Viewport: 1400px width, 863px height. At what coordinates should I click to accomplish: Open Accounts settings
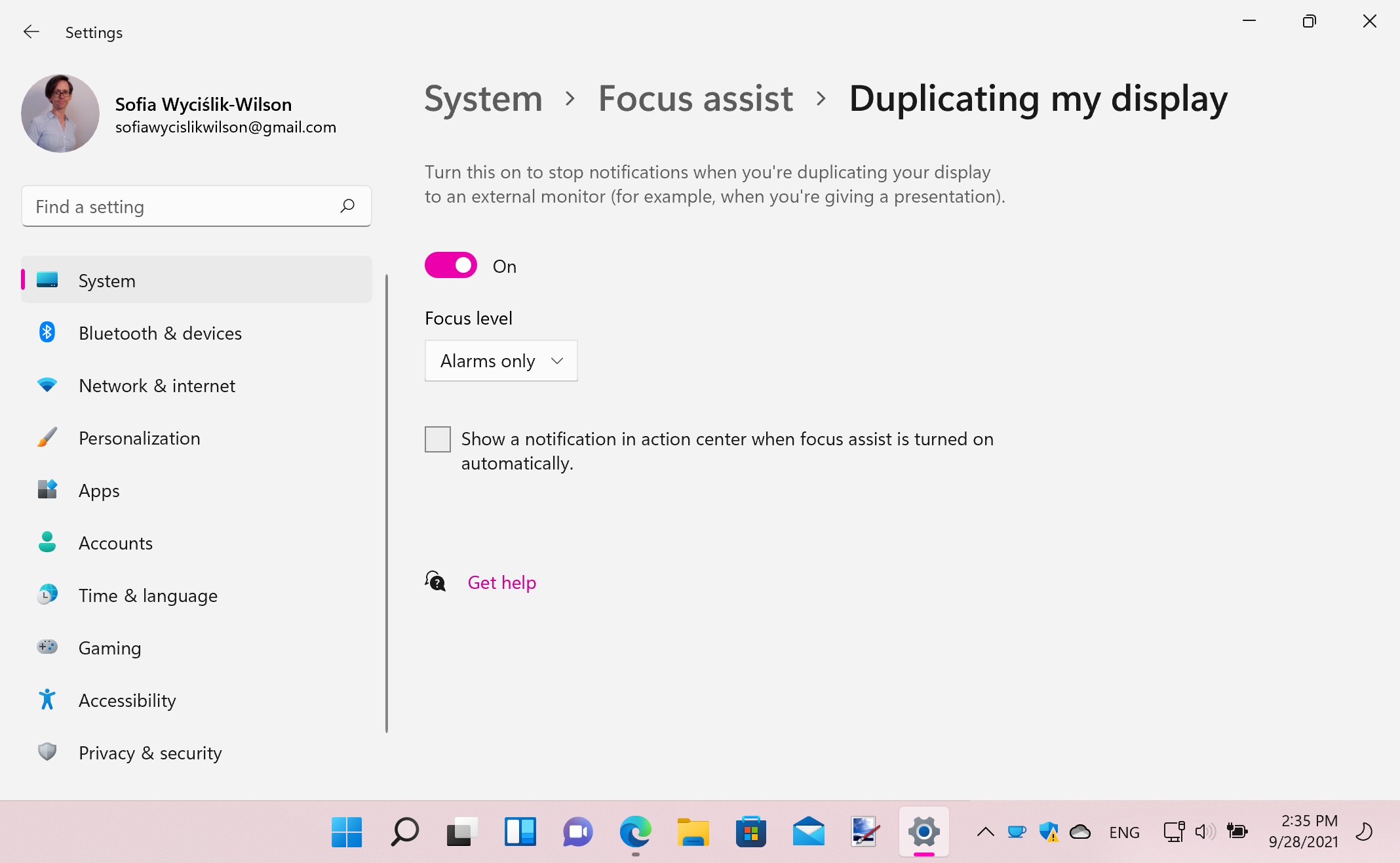tap(197, 542)
